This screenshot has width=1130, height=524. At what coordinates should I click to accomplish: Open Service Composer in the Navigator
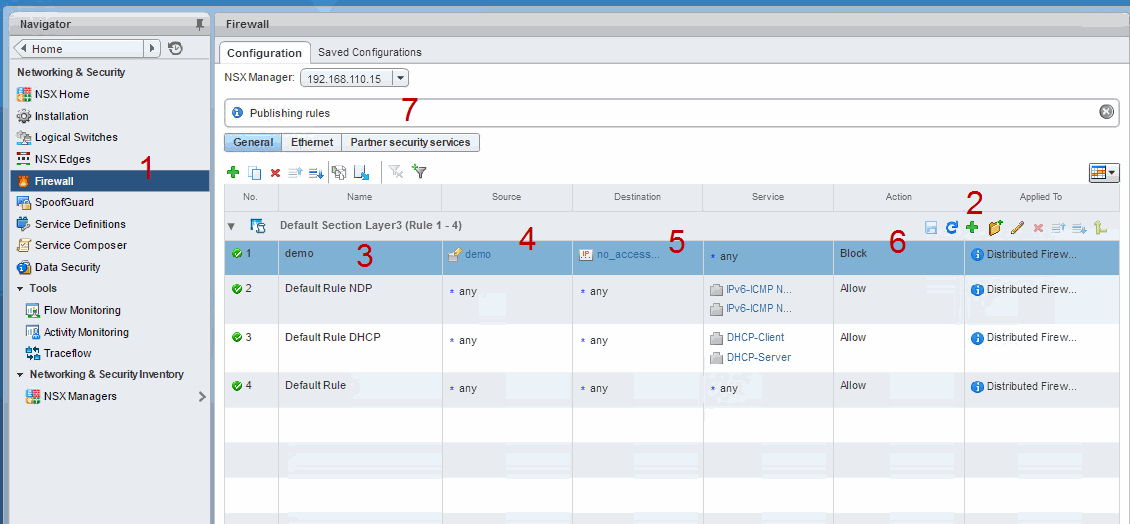81,245
